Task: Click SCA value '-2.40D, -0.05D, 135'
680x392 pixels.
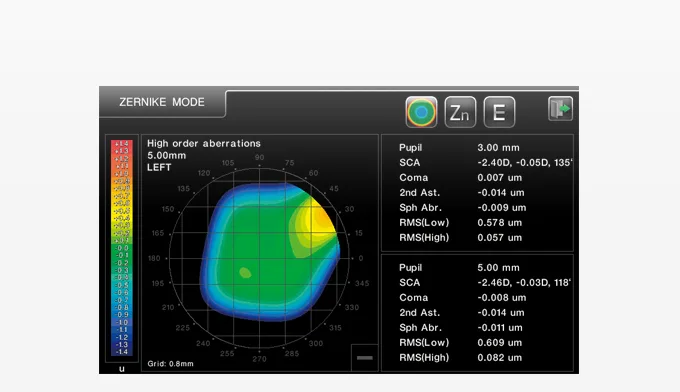Action: click(525, 163)
